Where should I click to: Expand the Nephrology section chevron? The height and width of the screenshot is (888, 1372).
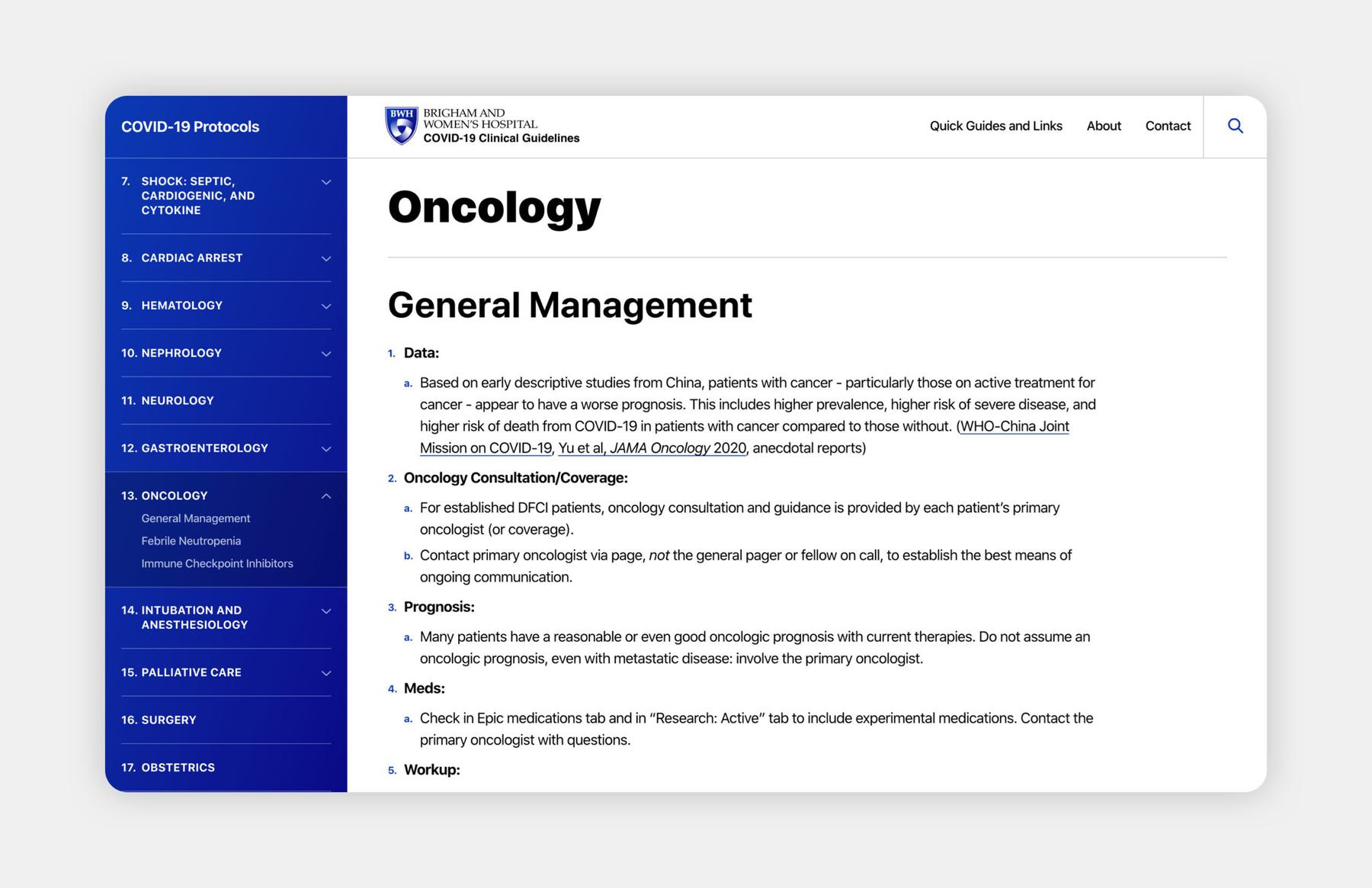coord(326,354)
